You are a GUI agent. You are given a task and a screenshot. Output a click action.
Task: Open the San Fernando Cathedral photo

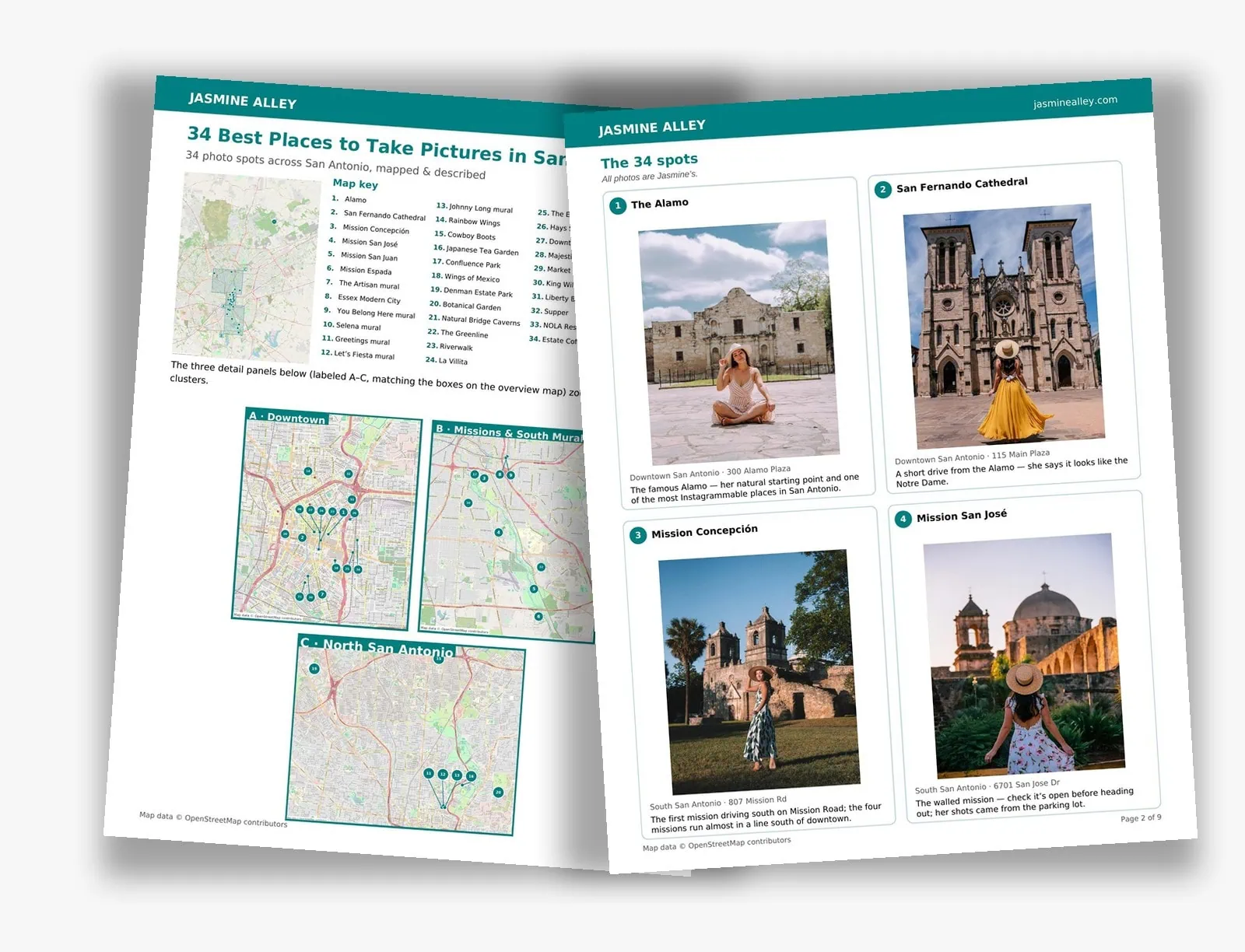coord(1004,326)
